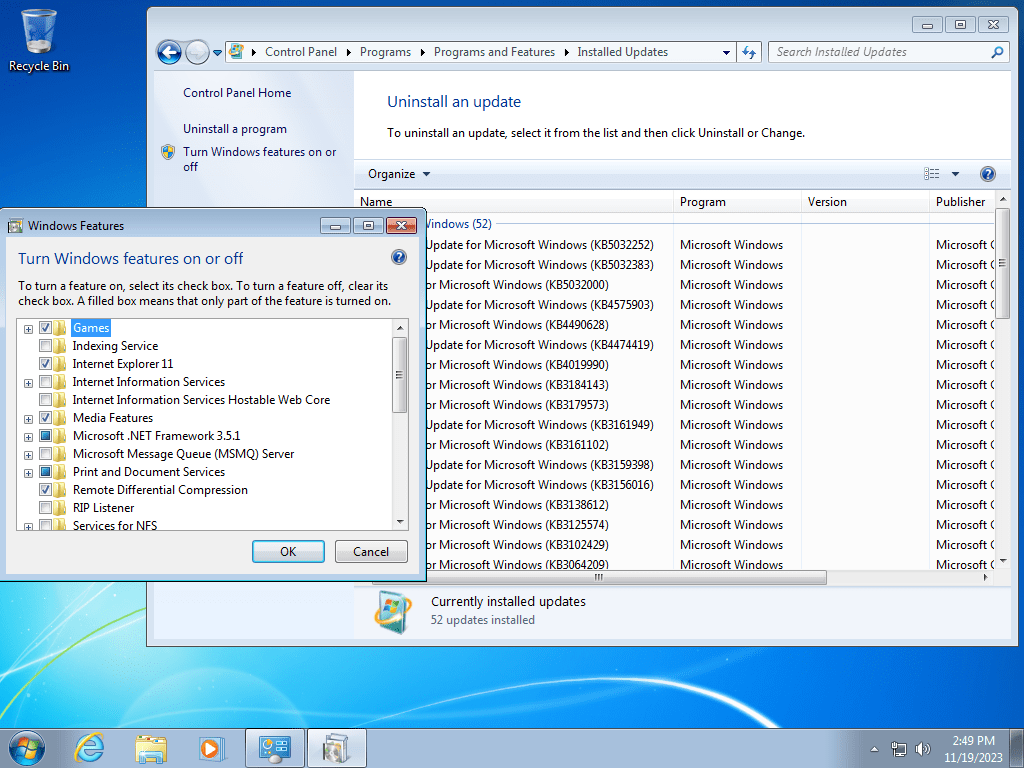Open the Start menu
This screenshot has height=768, width=1024.
tap(27, 748)
